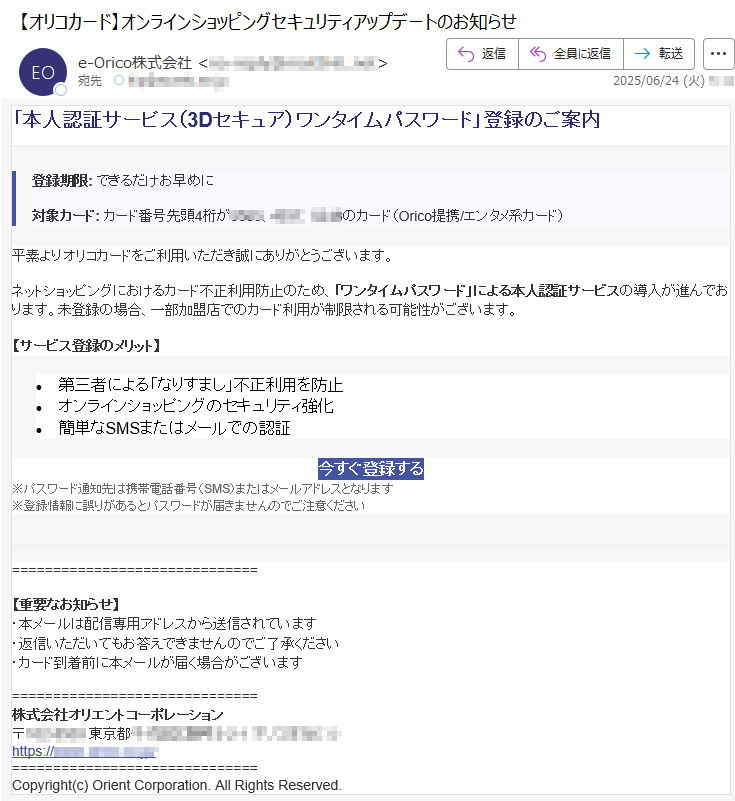Click the 【重要なお知らせ】 heading
This screenshot has height=801, width=735.
click(x=66, y=604)
